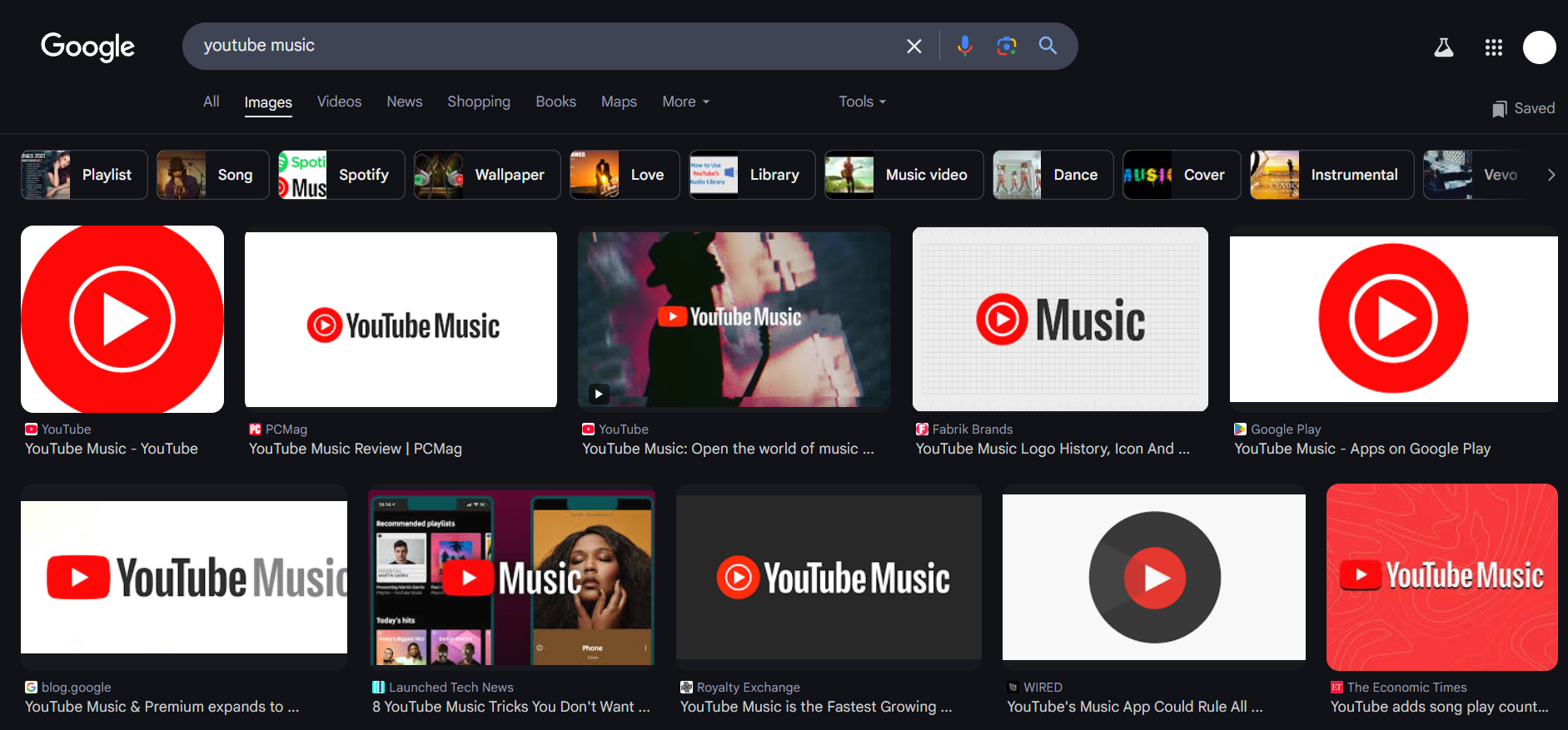This screenshot has height=730, width=1568.
Task: Open the Fabrik Brands Music logo thumbnail
Action: click(x=1060, y=319)
